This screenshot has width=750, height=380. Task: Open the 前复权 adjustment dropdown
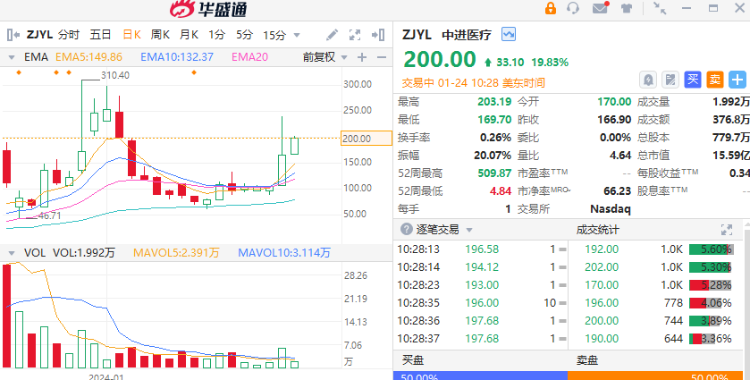tap(325, 57)
